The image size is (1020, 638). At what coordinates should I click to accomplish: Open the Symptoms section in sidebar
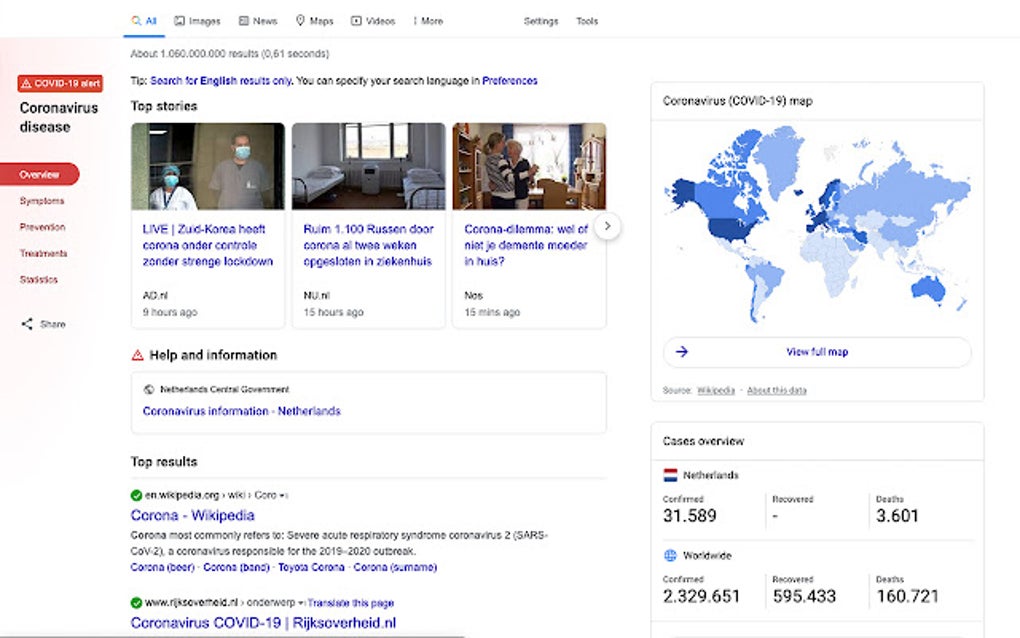42,201
